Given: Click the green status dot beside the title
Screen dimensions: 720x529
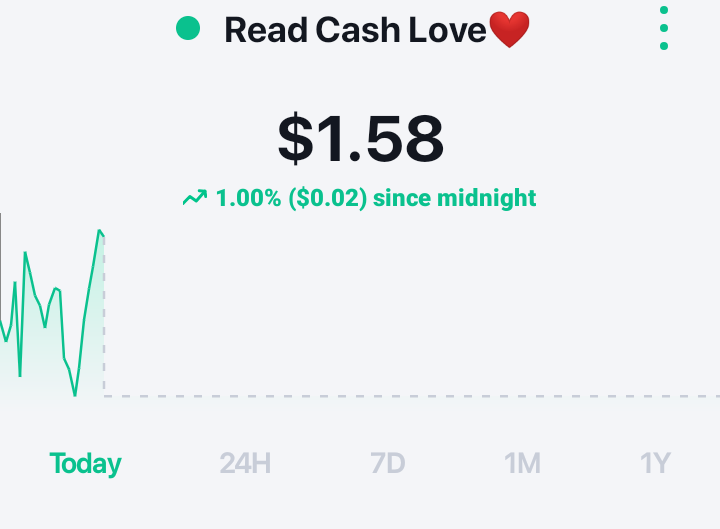Looking at the screenshot, I should tap(188, 28).
